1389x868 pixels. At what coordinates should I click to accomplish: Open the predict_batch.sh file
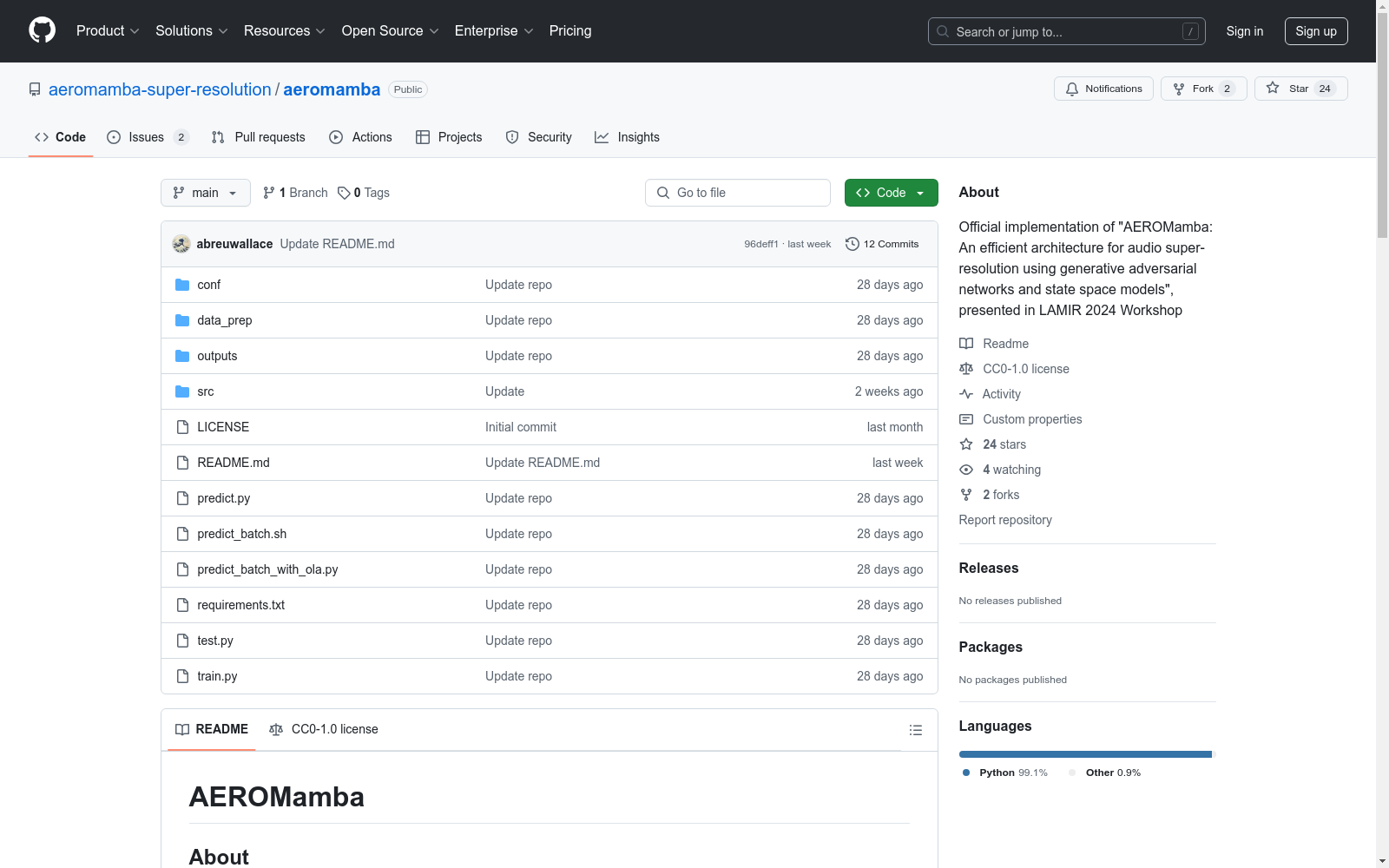(x=241, y=534)
